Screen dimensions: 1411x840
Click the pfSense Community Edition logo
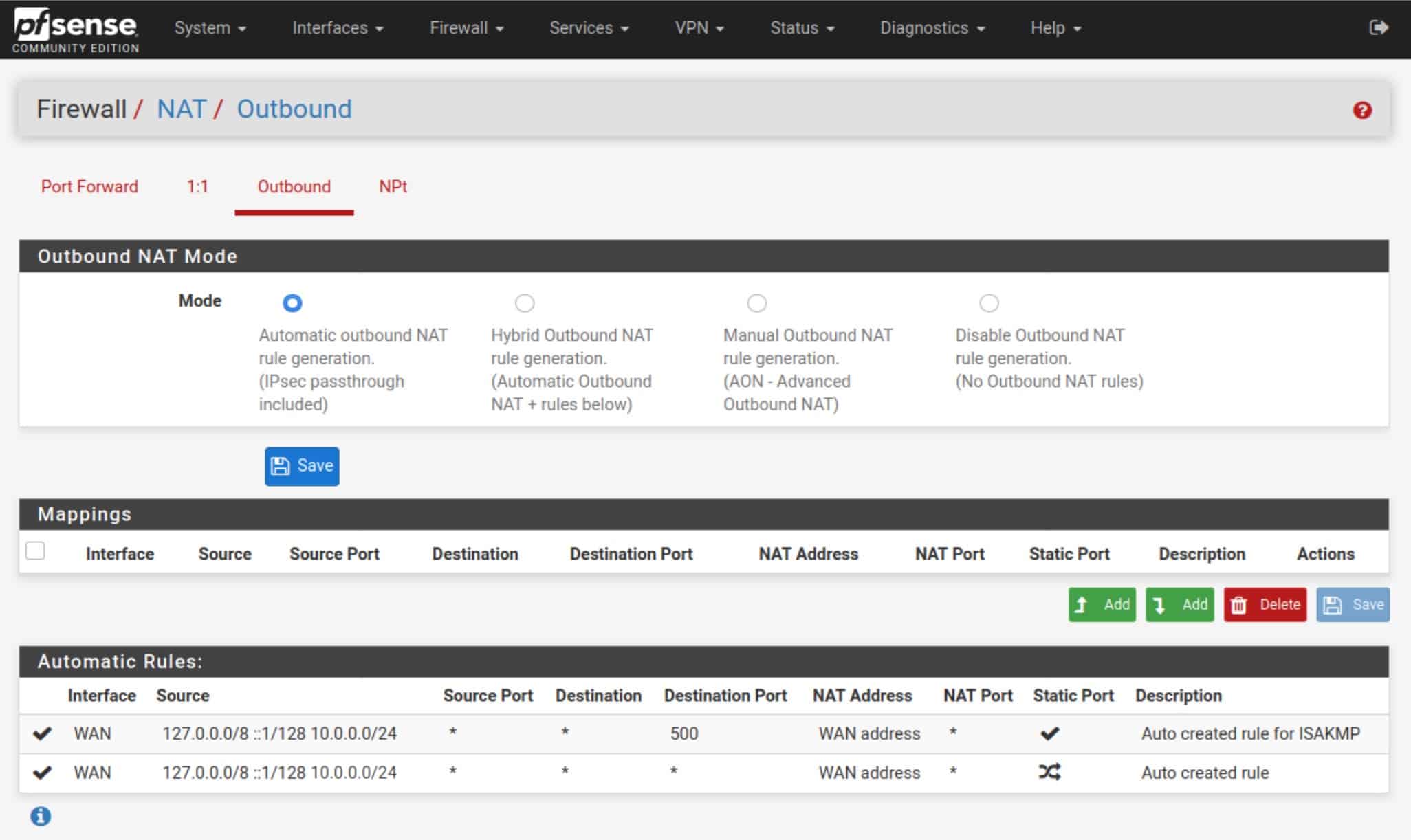[76, 30]
